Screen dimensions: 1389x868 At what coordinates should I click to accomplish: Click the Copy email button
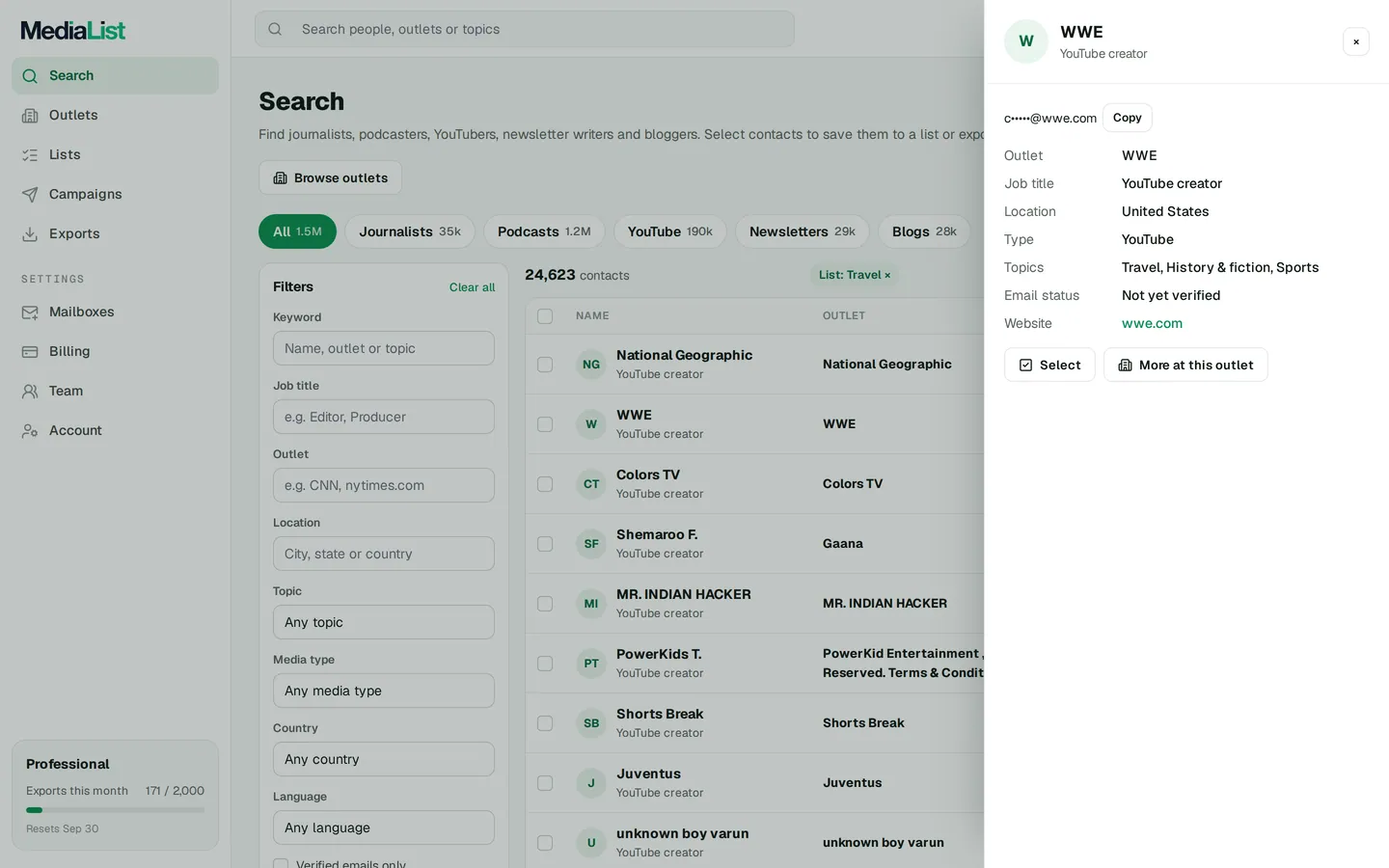point(1128,118)
